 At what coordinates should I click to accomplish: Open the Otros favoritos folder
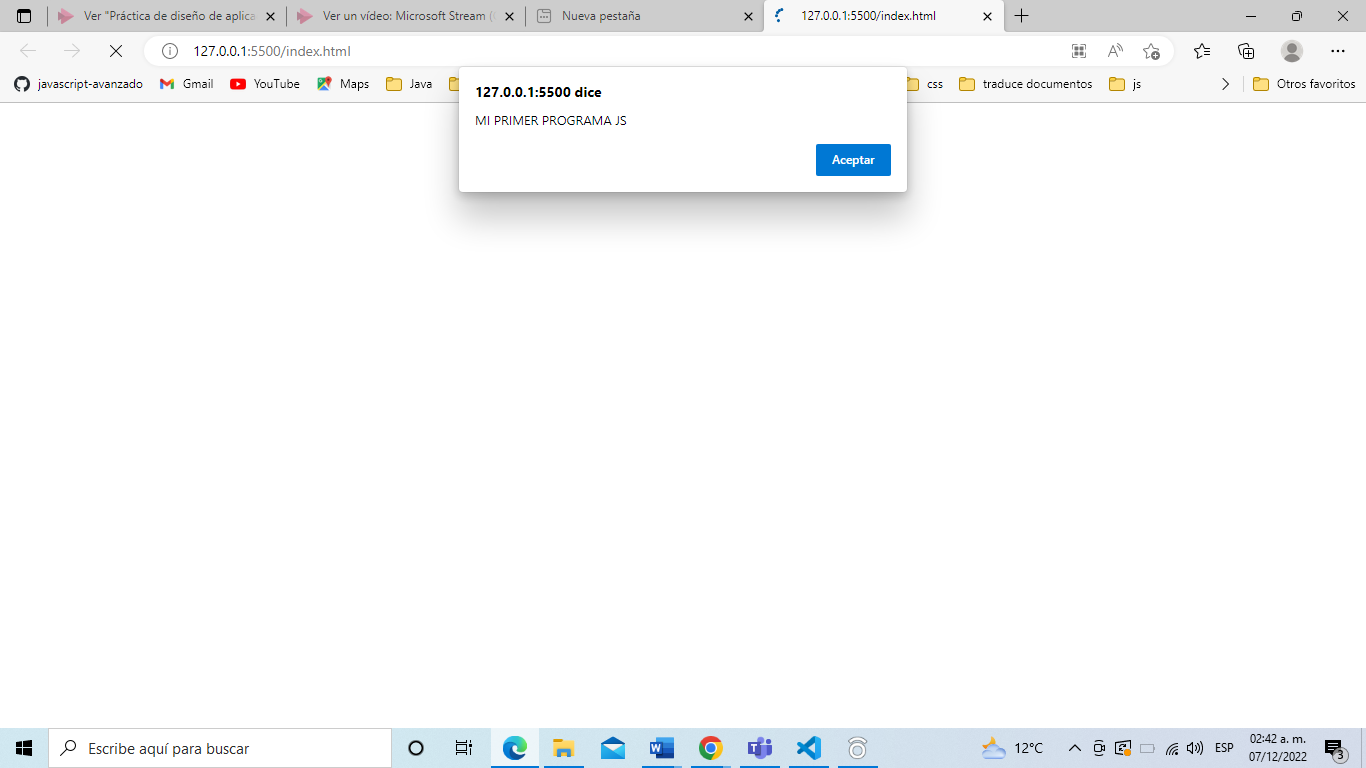click(x=1304, y=84)
